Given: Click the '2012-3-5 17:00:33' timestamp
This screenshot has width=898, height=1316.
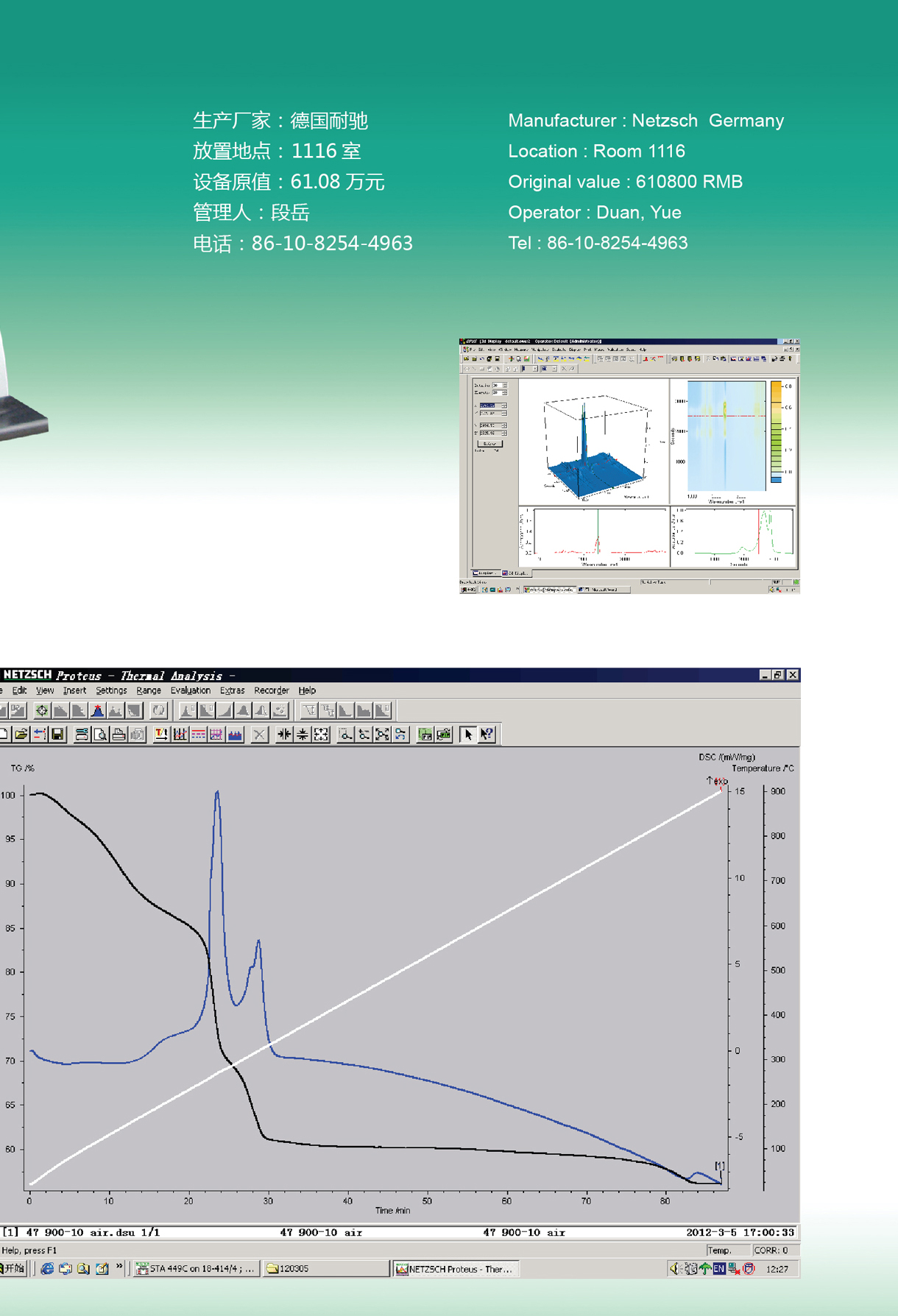Looking at the screenshot, I should pos(740,1232).
